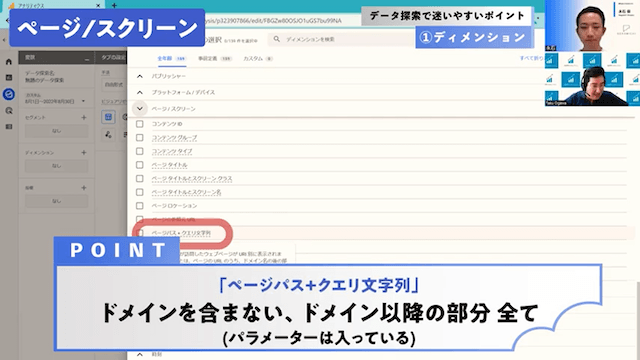Click the なし box under ディメンション
The width and height of the screenshot is (640, 360).
point(56,166)
